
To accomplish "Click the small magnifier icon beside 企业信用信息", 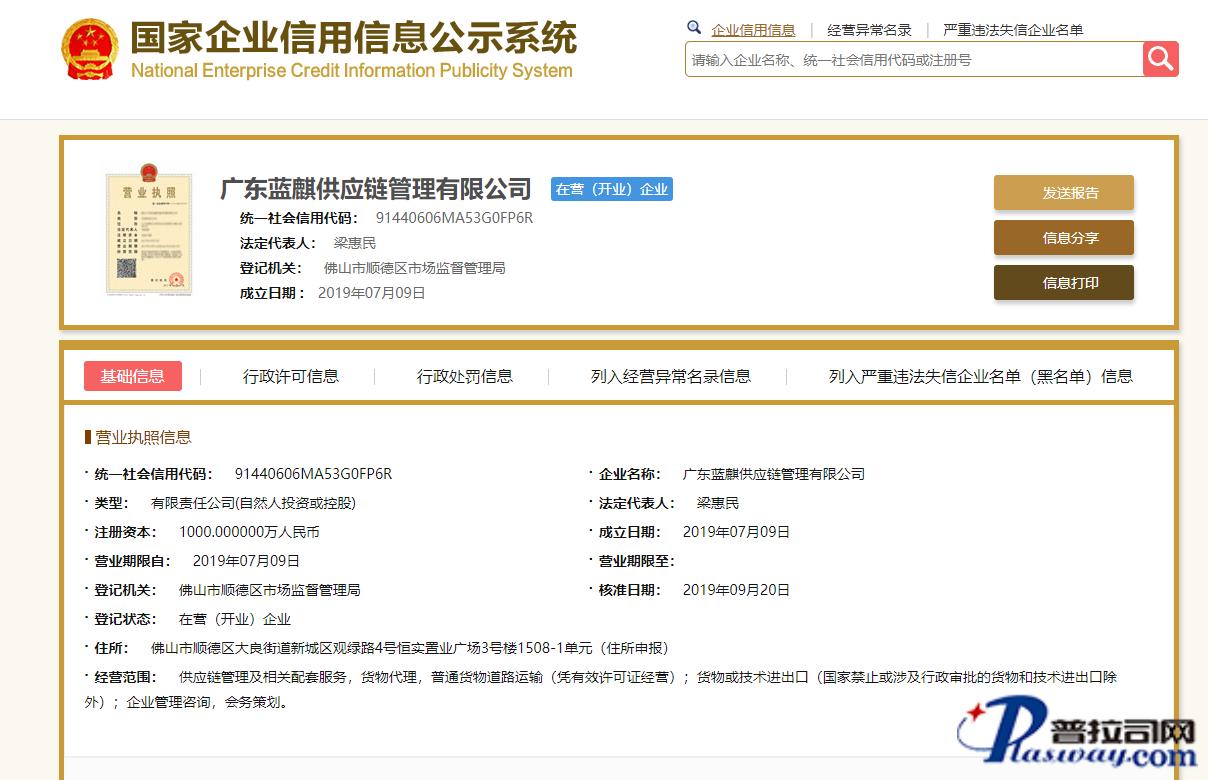I will click(694, 28).
